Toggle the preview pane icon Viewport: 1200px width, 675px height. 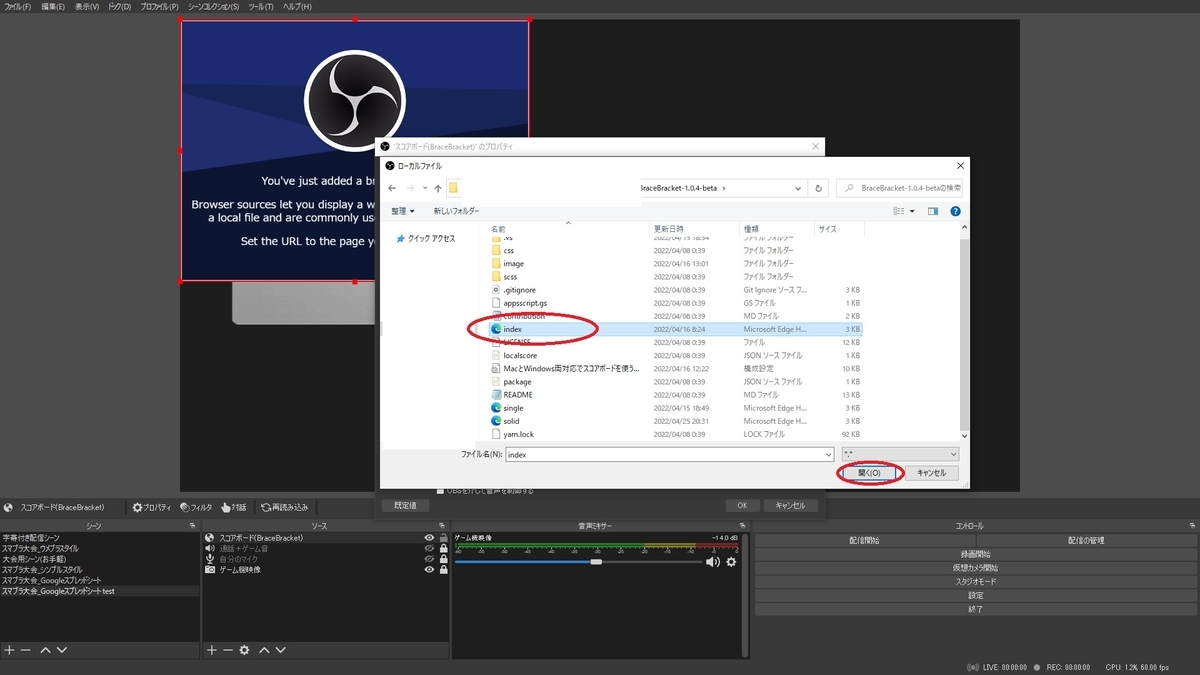click(x=933, y=211)
